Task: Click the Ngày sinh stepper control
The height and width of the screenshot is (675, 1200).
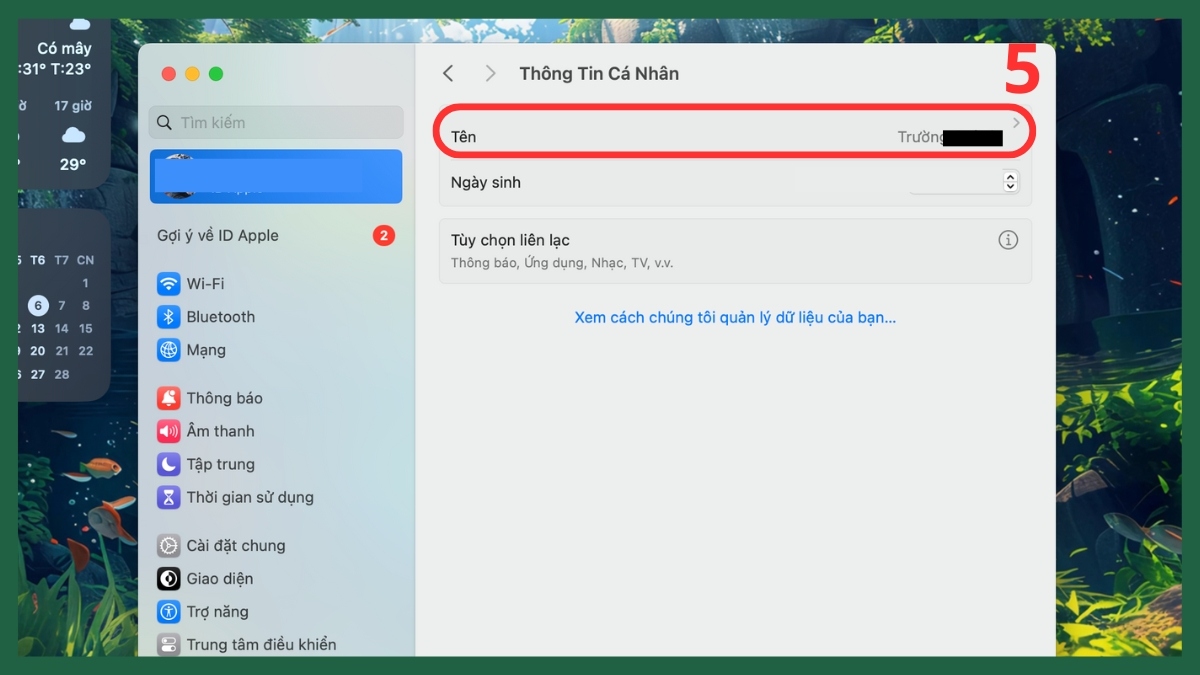Action: coord(1010,181)
